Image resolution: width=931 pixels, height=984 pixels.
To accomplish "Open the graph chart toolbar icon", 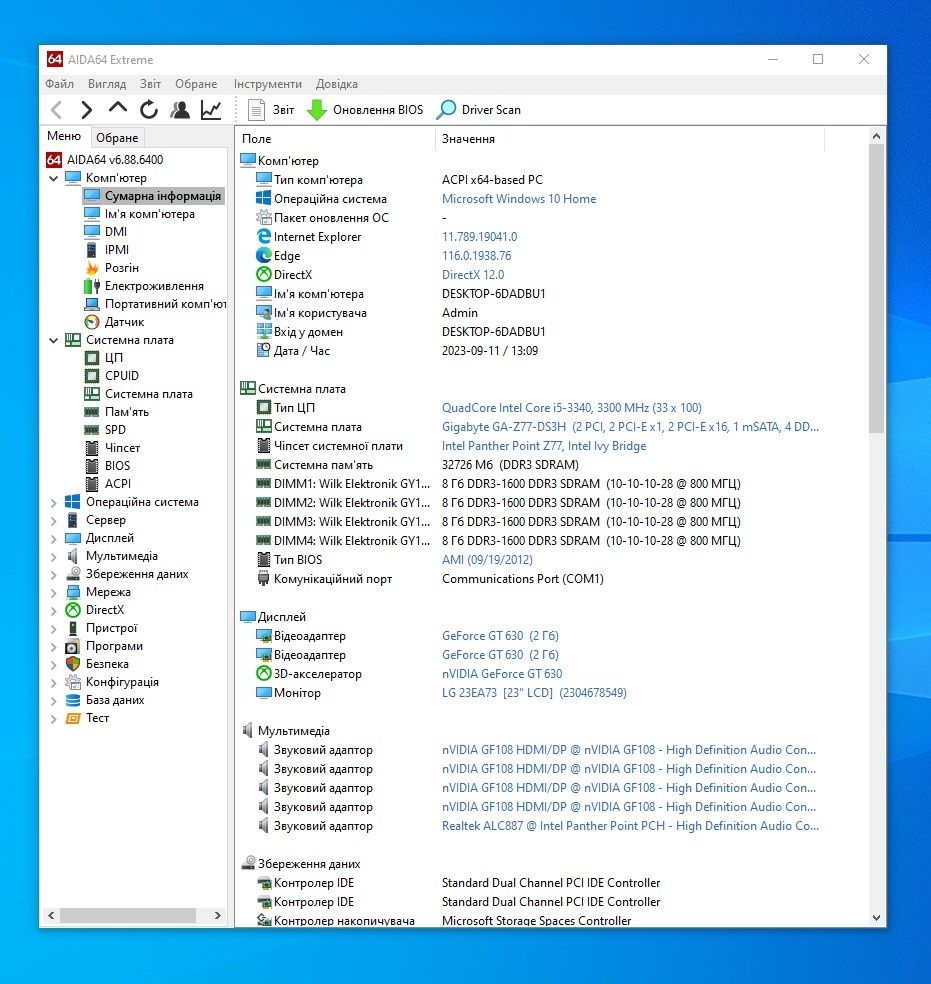I will pyautogui.click(x=211, y=110).
